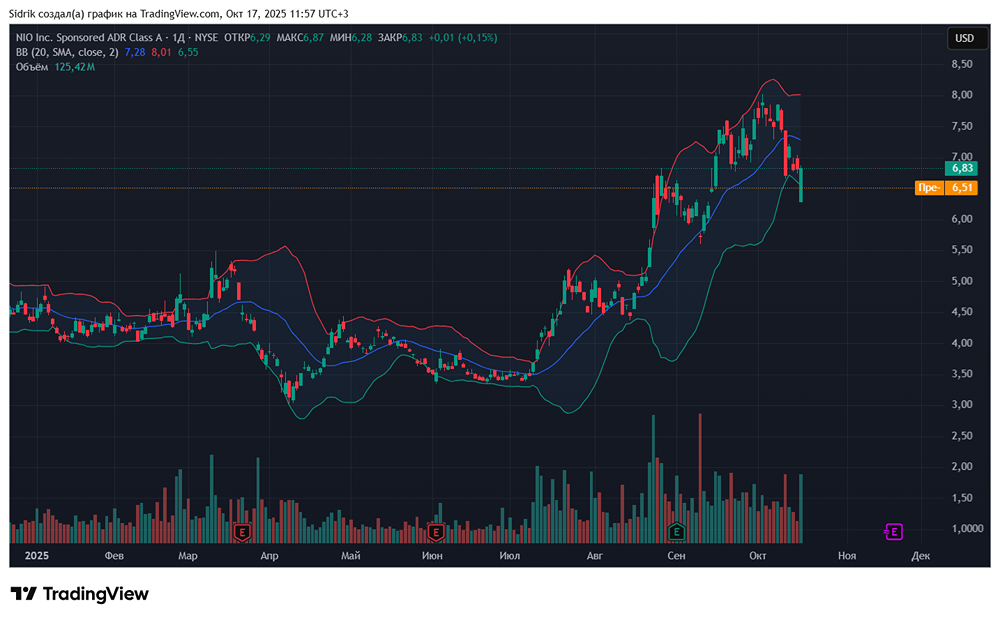This screenshot has height=620, width=1000.
Task: Click the daily change +0,01 (+0,15%)
Action: click(463, 38)
